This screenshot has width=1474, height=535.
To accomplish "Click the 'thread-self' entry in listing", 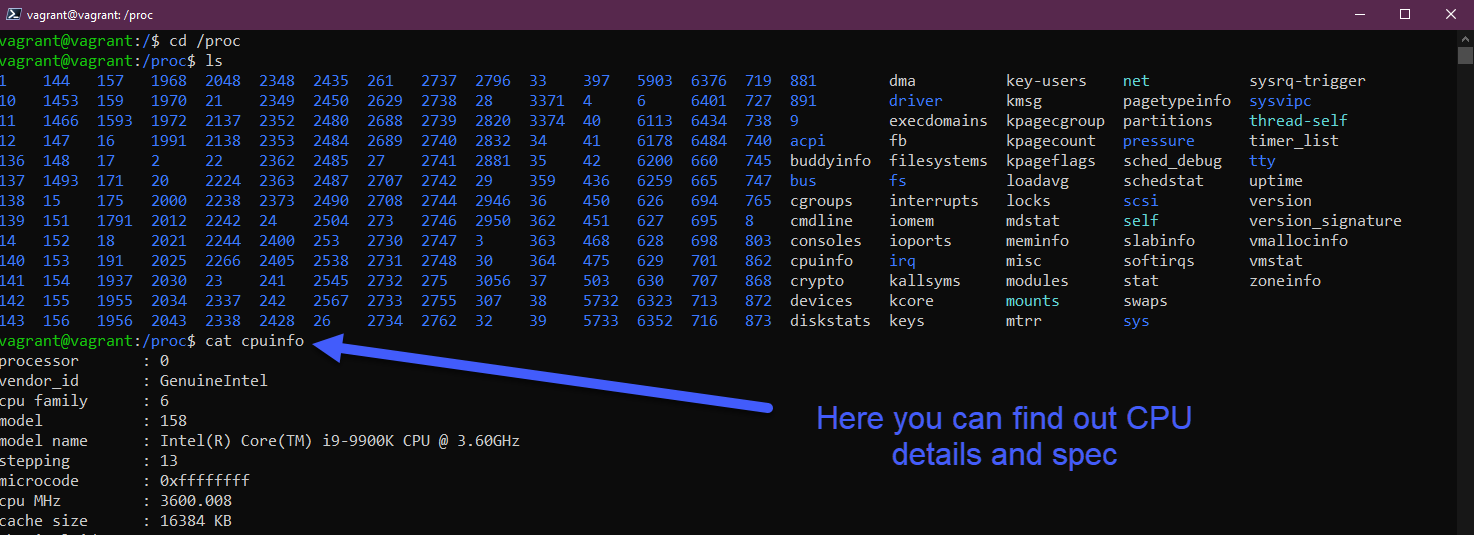I will tap(1297, 121).
